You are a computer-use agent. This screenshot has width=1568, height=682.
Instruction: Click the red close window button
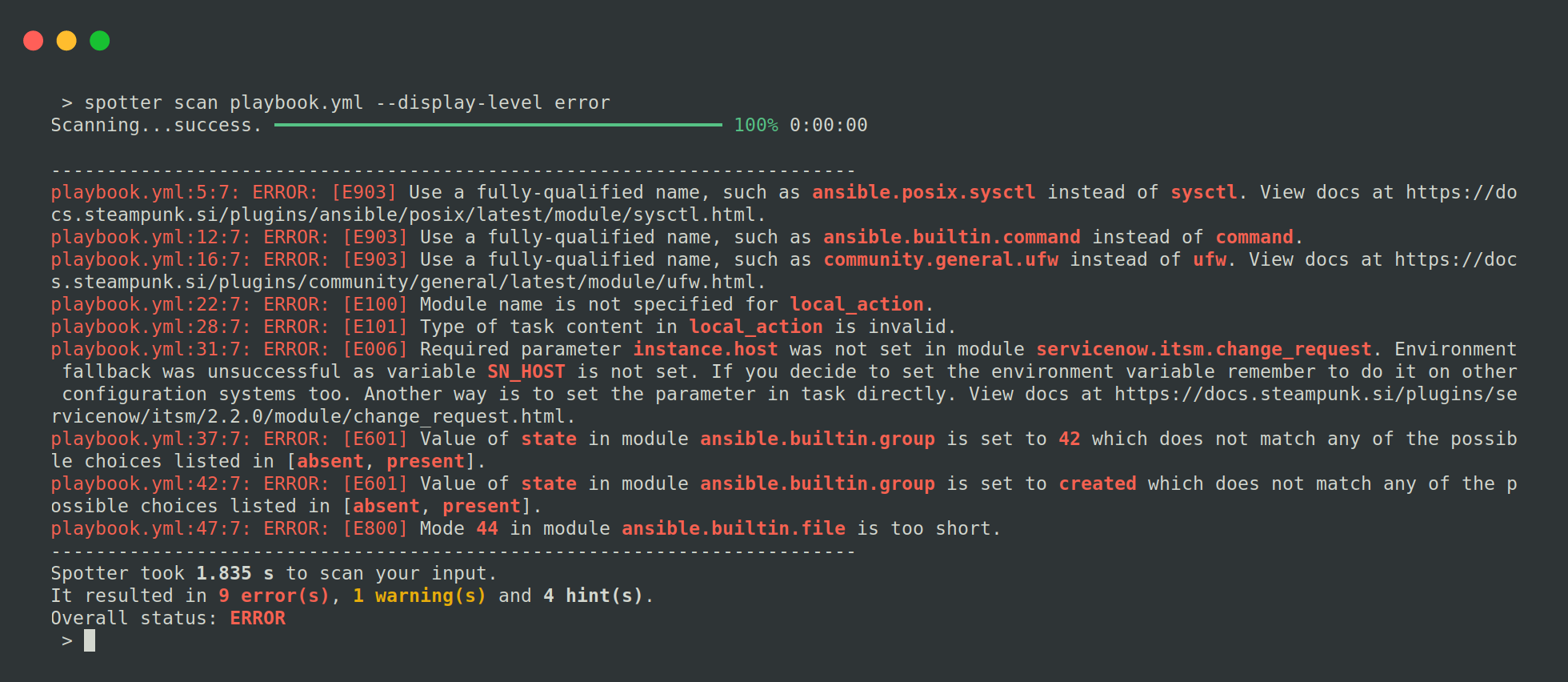(33, 41)
